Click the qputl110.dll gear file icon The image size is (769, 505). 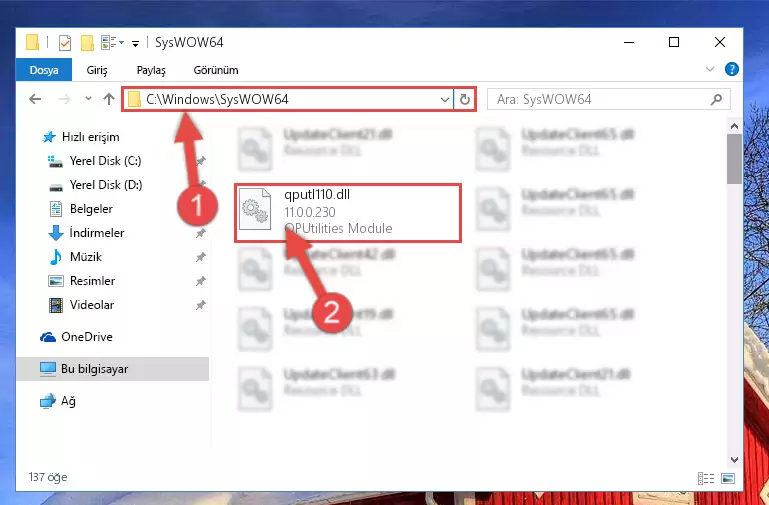pos(255,209)
